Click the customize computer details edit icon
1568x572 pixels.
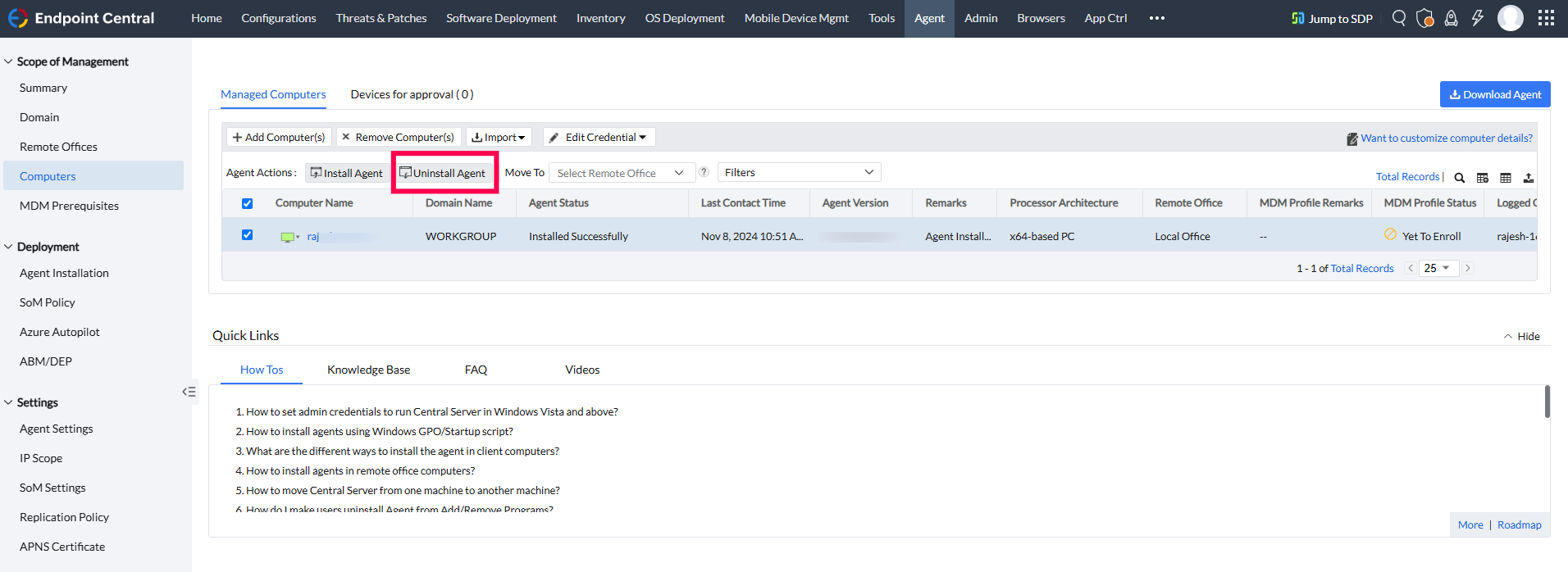[x=1352, y=139]
